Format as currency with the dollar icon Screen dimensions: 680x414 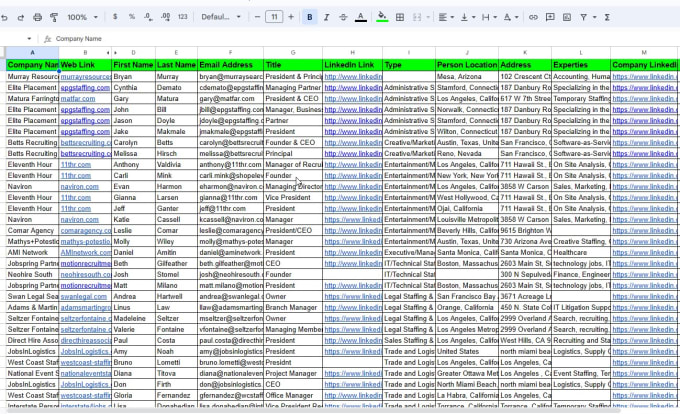[115, 17]
